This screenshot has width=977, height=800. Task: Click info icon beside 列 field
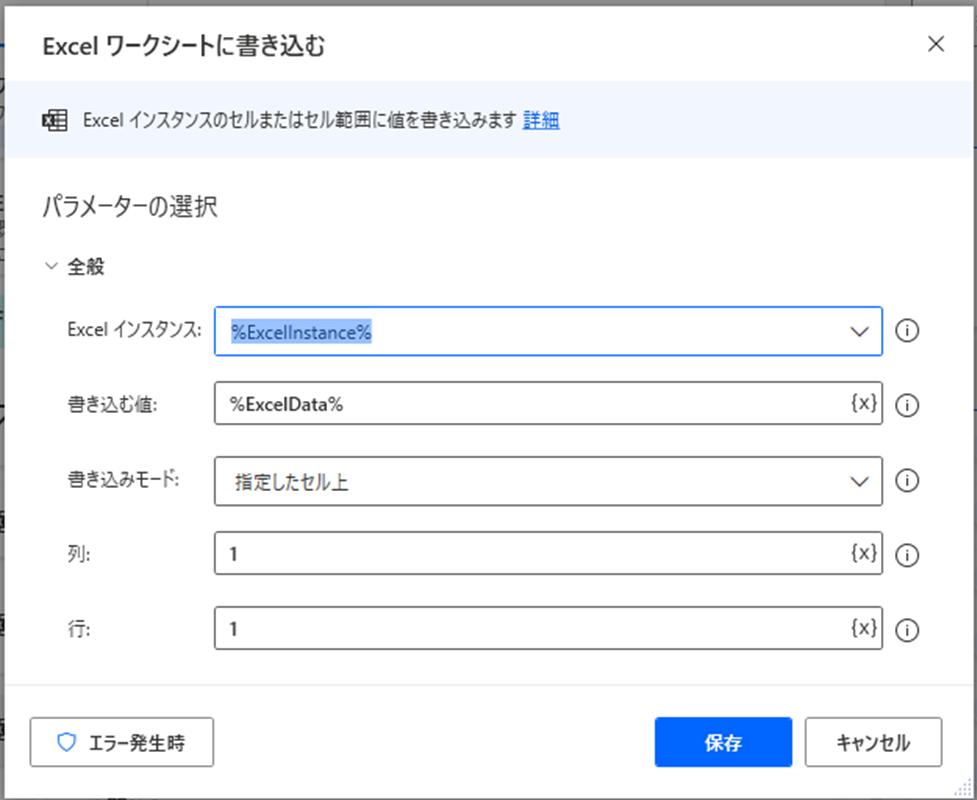907,555
